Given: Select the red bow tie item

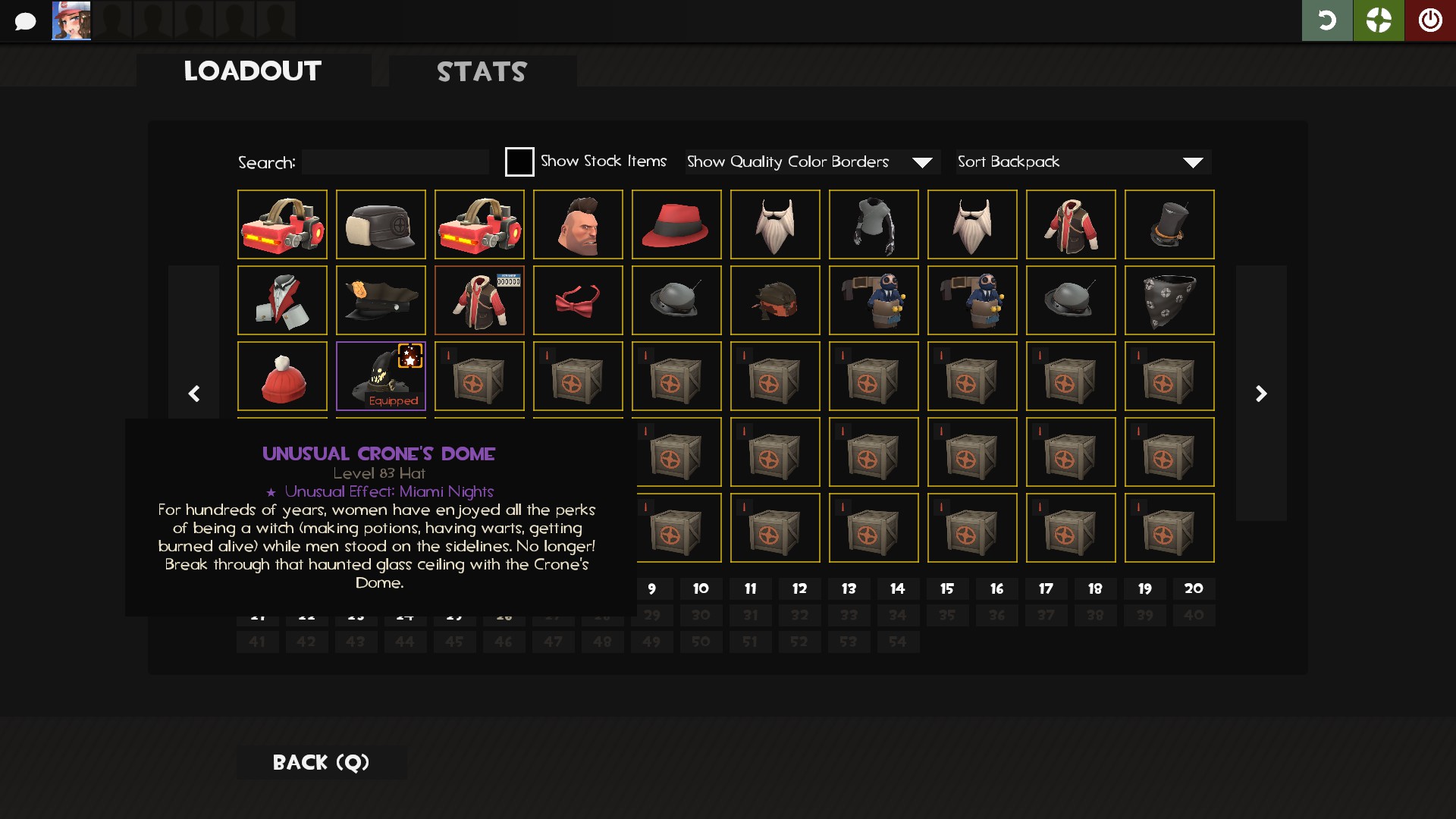Looking at the screenshot, I should [x=578, y=300].
